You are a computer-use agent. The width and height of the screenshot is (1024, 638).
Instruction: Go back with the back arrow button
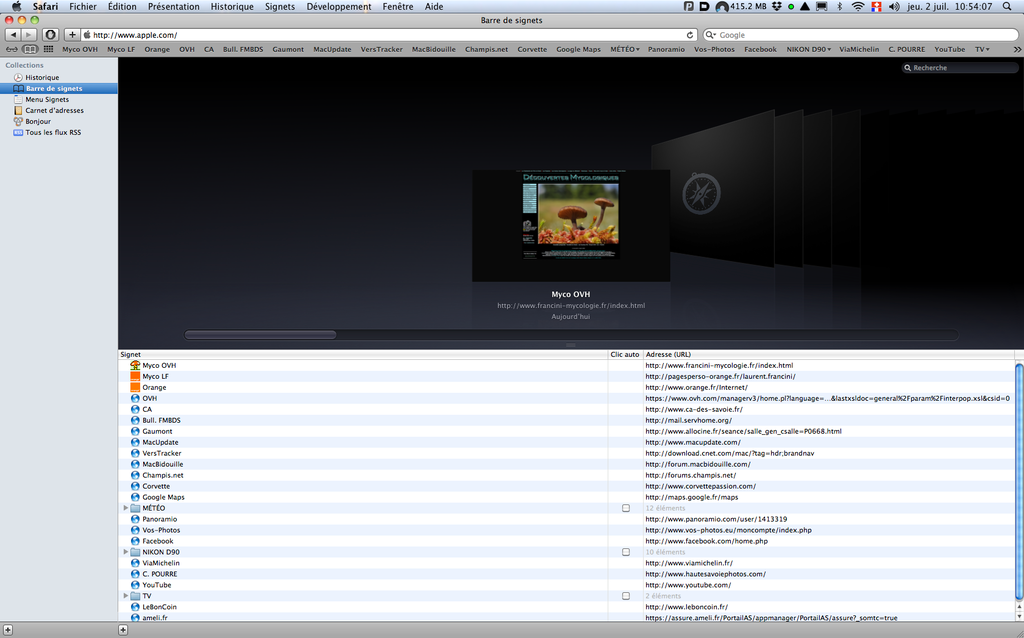click(x=13, y=35)
